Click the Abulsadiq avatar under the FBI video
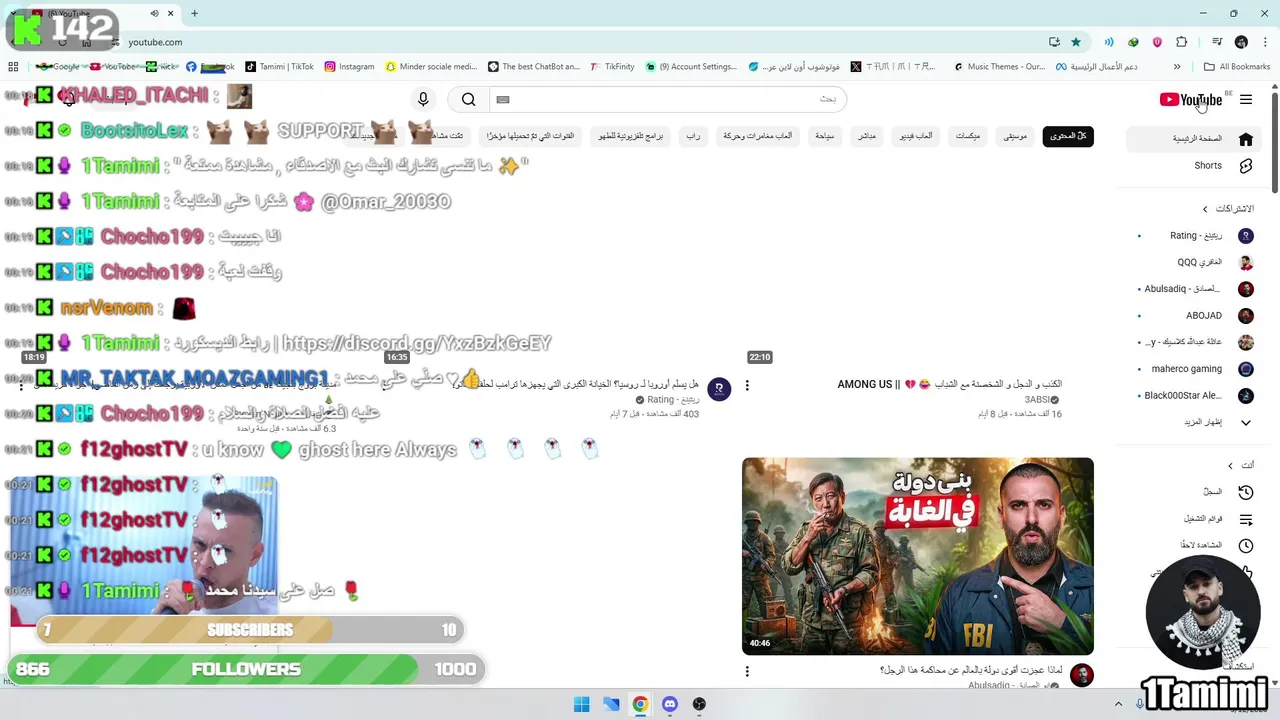The height and width of the screenshot is (720, 1280). tap(1082, 675)
